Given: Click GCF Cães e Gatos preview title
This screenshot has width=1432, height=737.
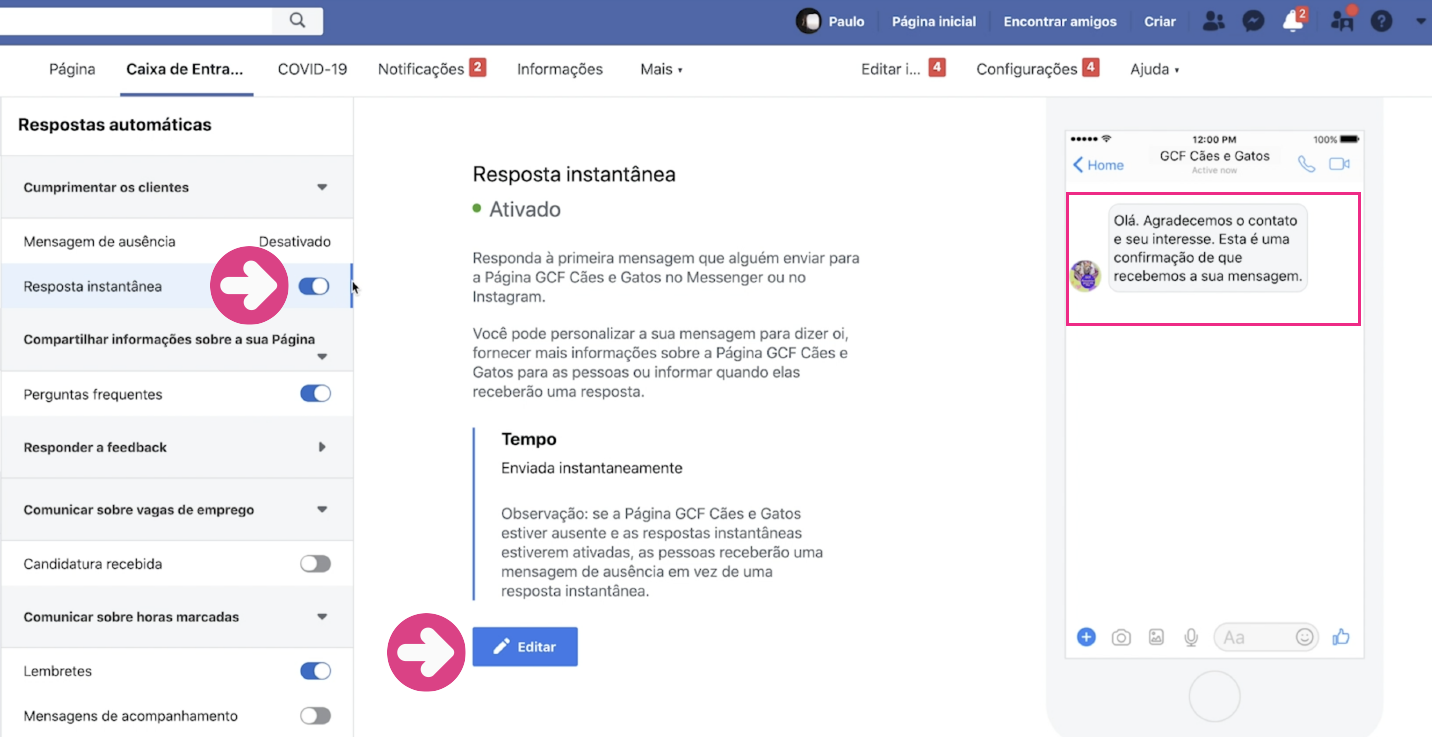Looking at the screenshot, I should coord(1215,156).
